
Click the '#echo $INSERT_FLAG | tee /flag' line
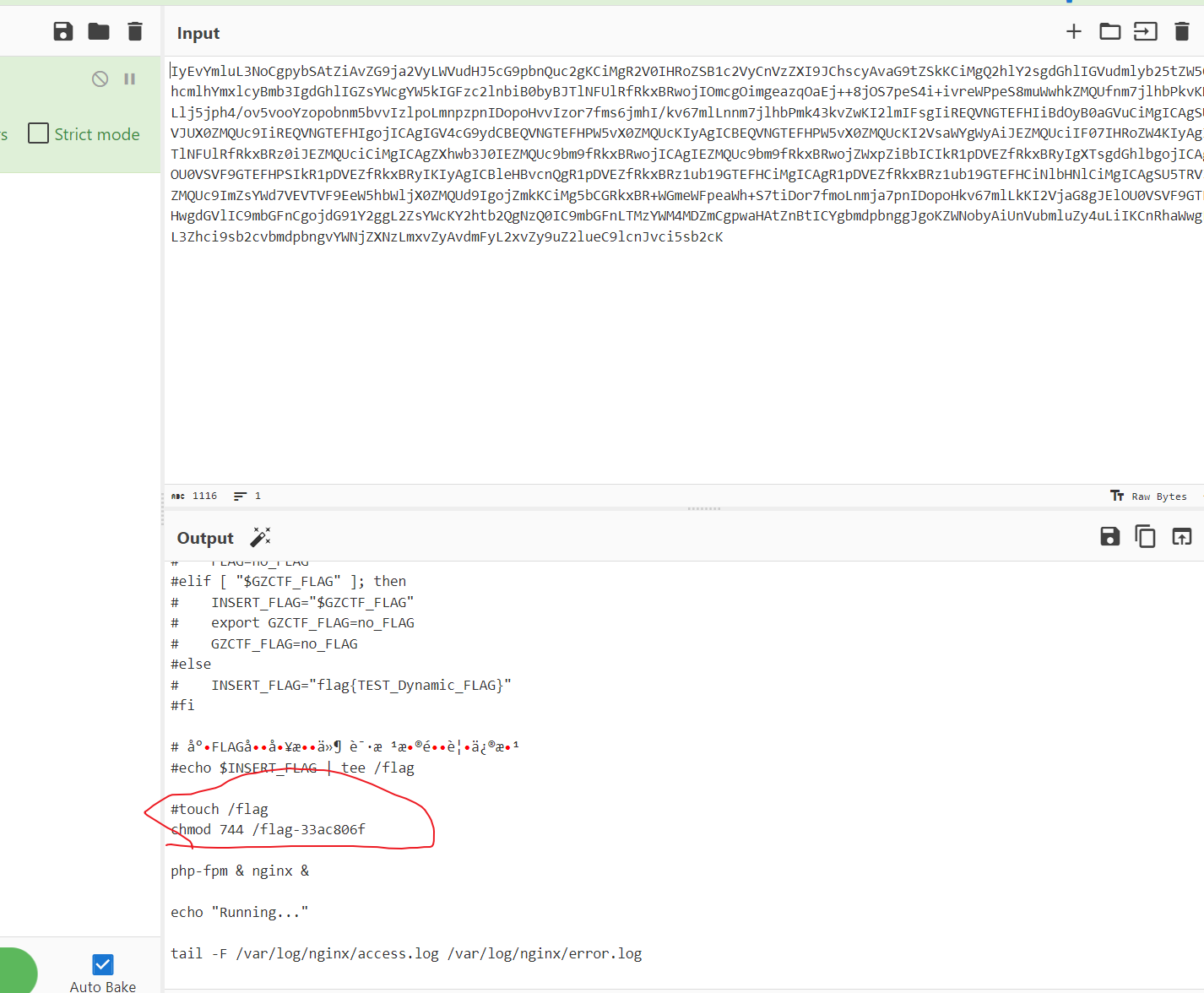click(292, 768)
